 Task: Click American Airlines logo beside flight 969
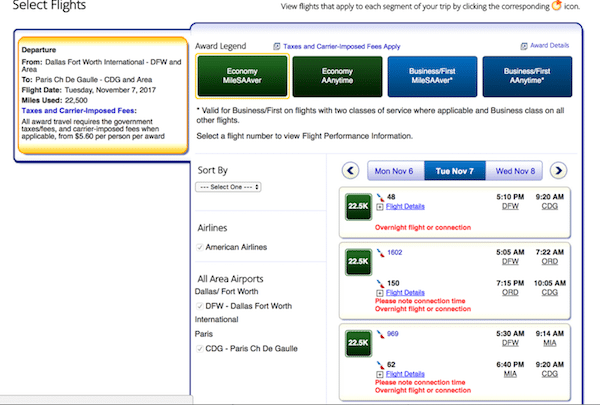[380, 334]
